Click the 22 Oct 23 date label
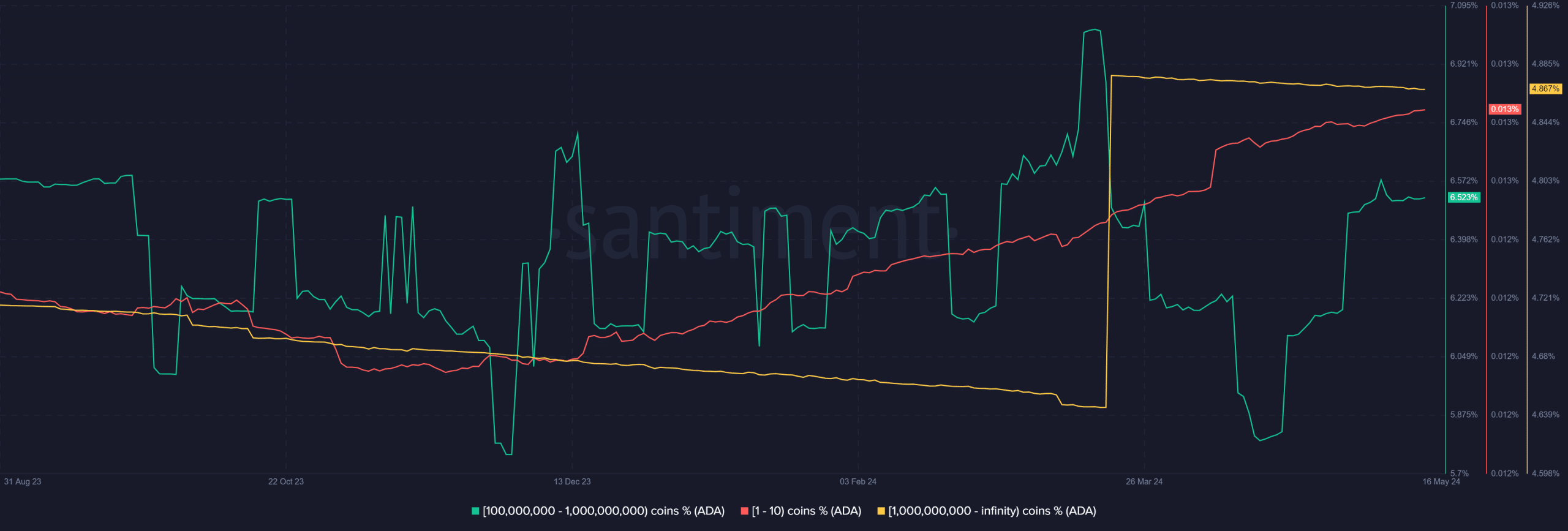This screenshot has width=1568, height=531. [x=286, y=481]
